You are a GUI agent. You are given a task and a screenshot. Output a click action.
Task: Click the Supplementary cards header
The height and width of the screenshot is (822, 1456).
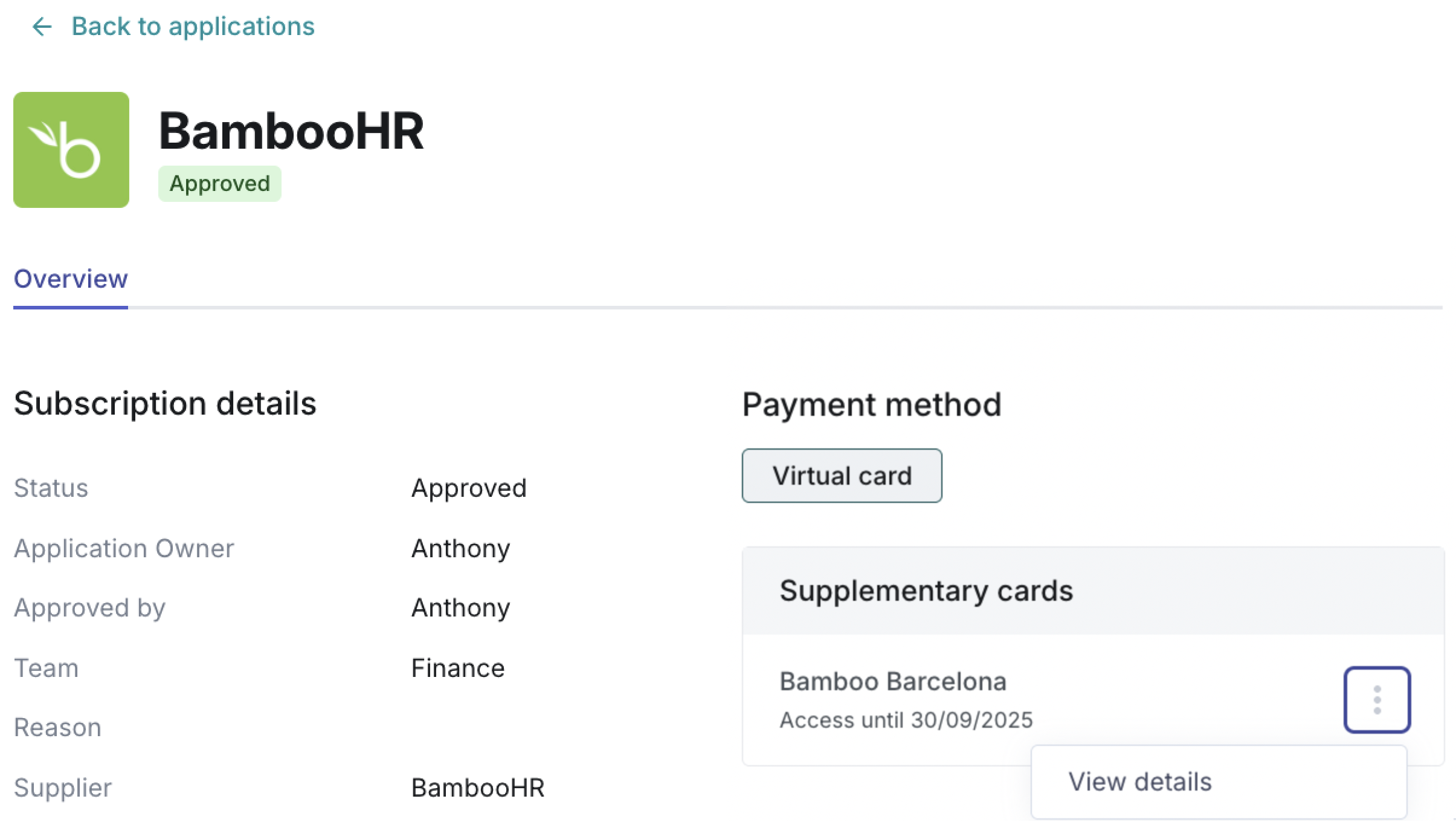tap(926, 591)
